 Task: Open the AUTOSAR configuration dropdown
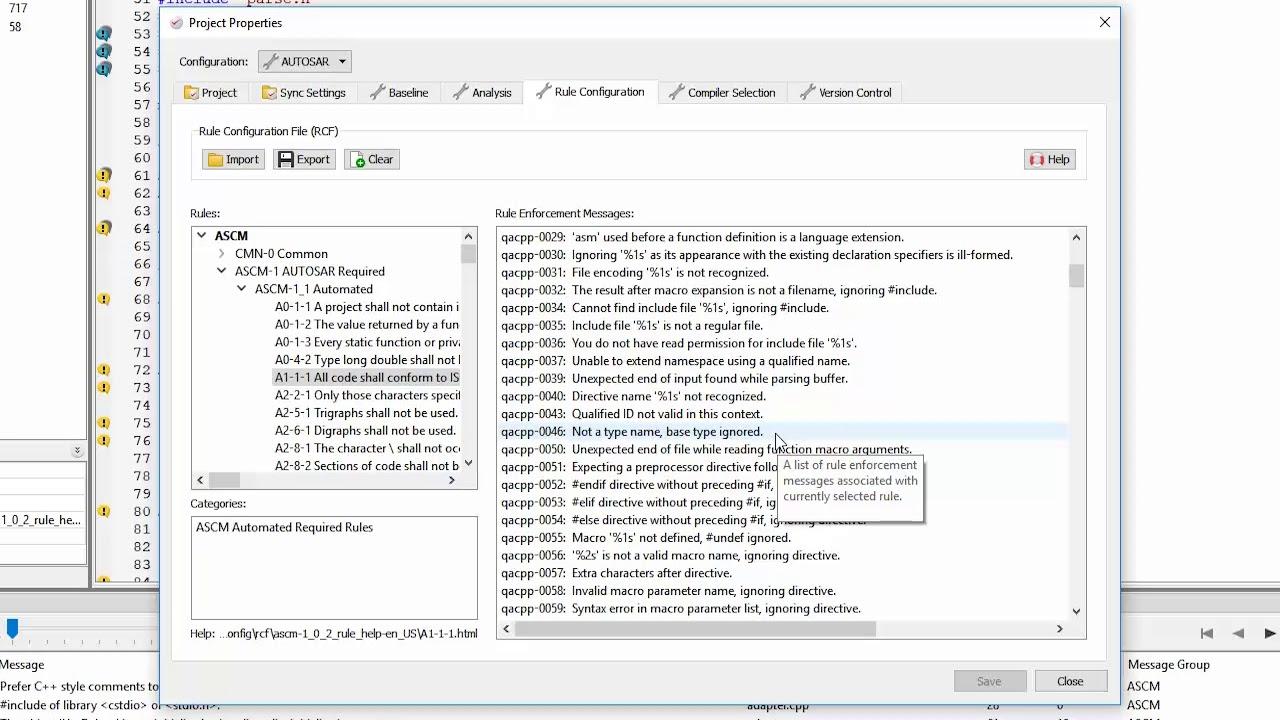pyautogui.click(x=305, y=62)
